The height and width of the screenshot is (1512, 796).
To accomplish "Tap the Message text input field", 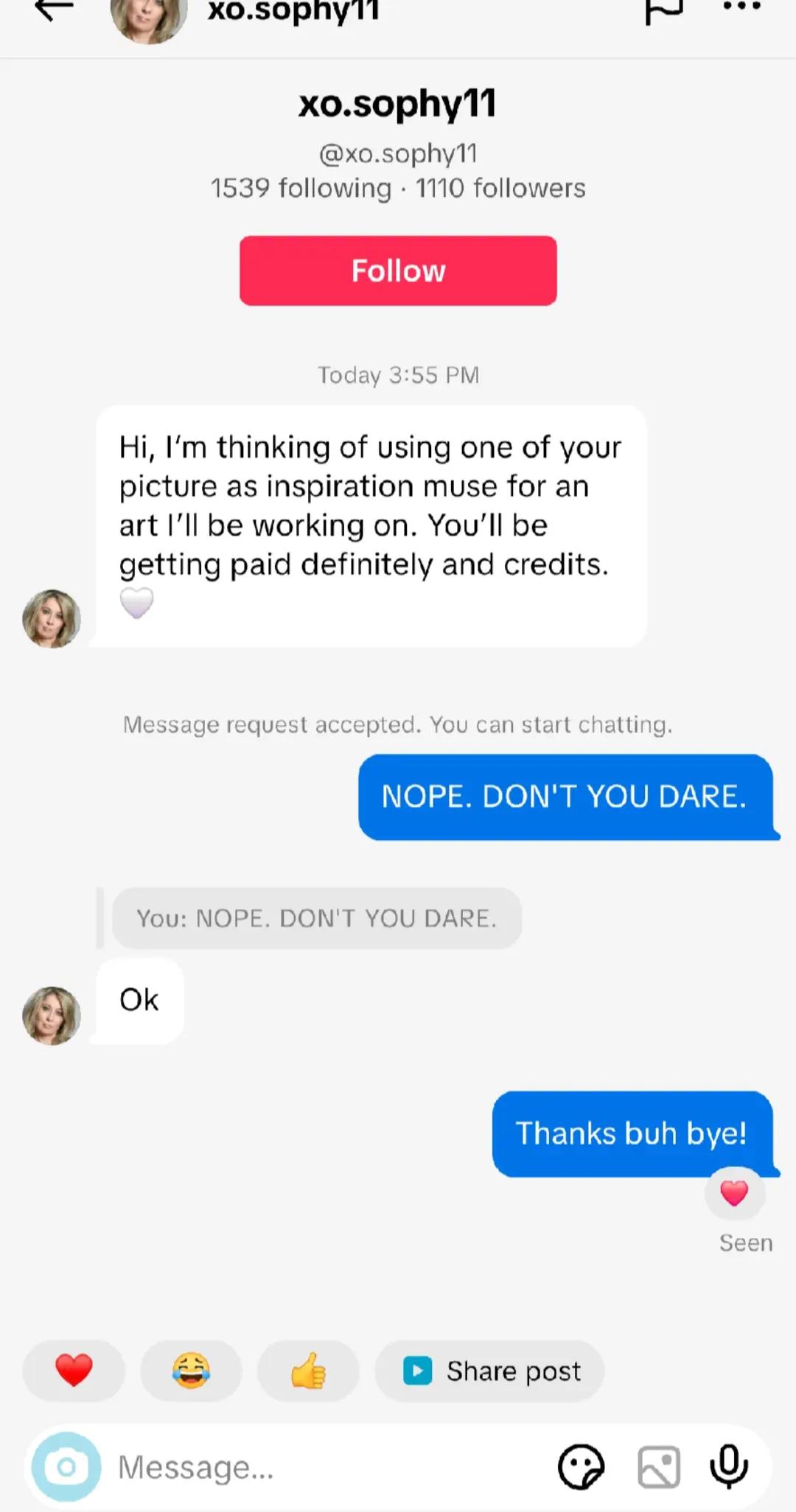I will click(332, 1466).
